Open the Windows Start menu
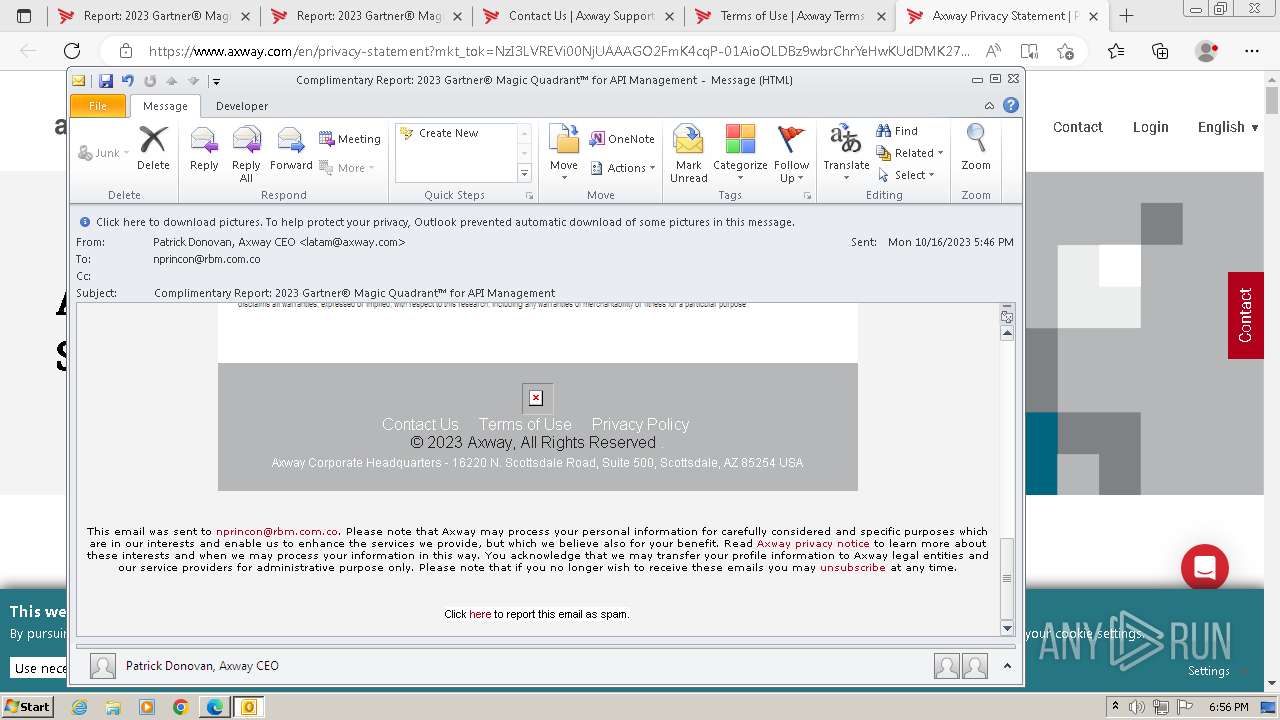Viewport: 1280px width, 720px height. coord(28,707)
